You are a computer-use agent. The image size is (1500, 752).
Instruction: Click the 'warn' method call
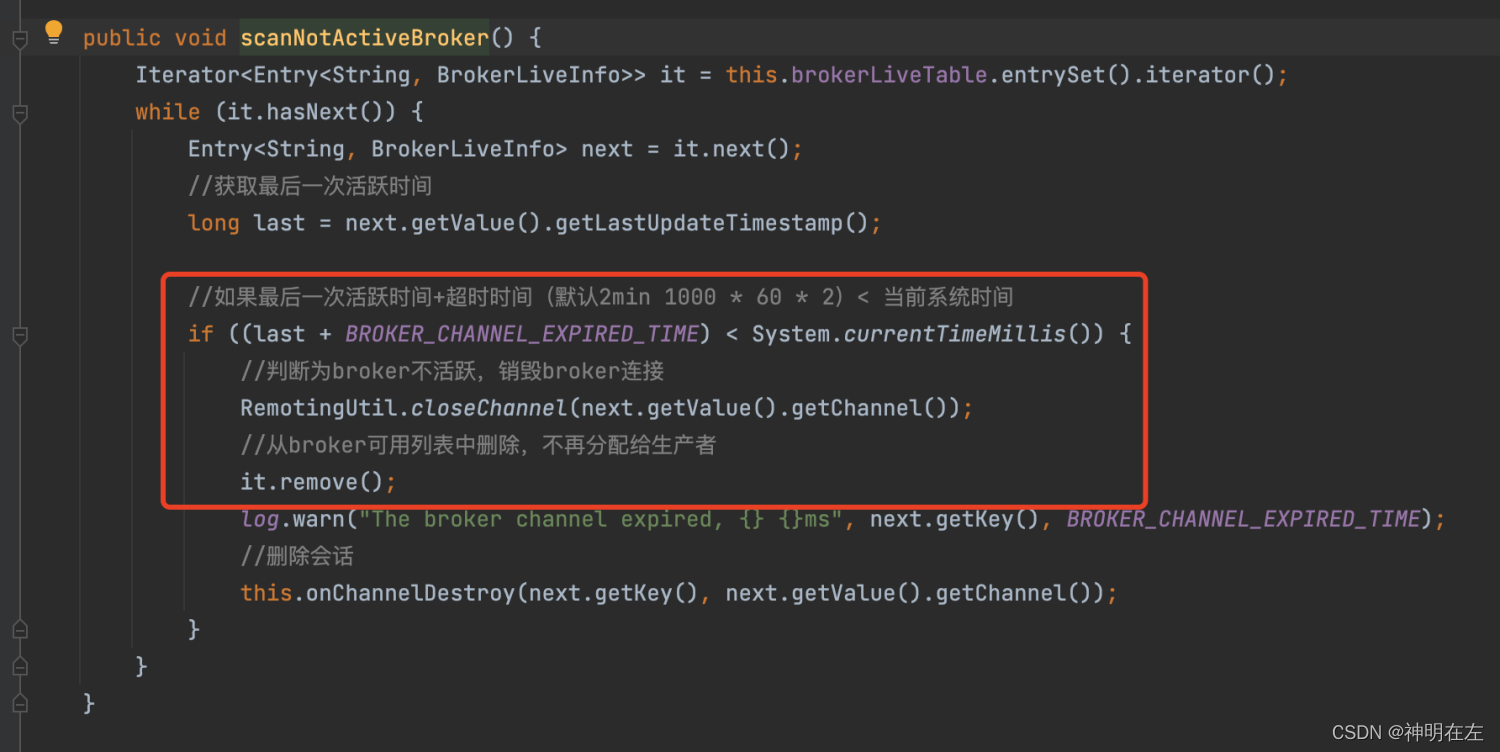[x=319, y=519]
